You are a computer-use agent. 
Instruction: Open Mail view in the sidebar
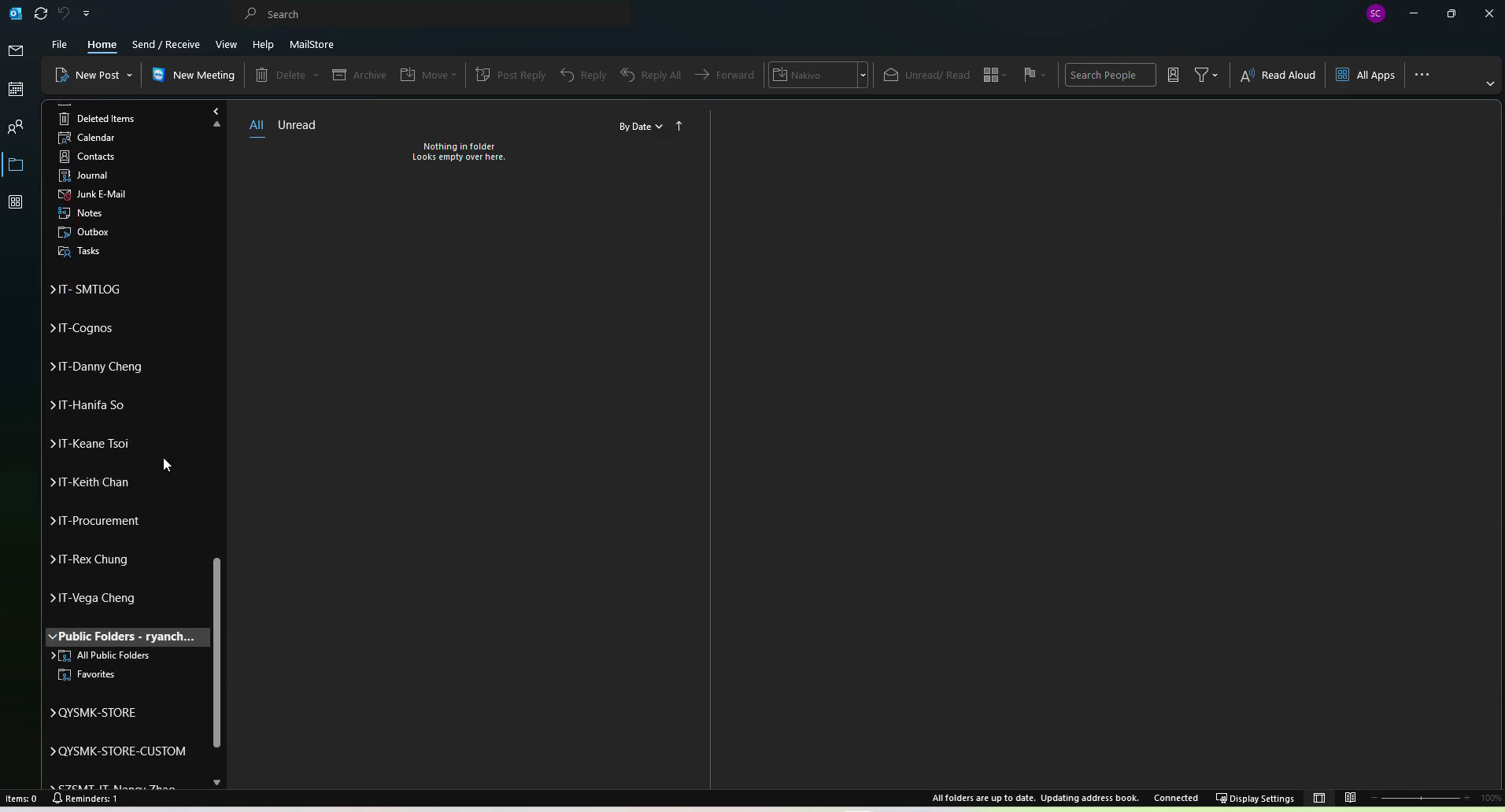16,51
